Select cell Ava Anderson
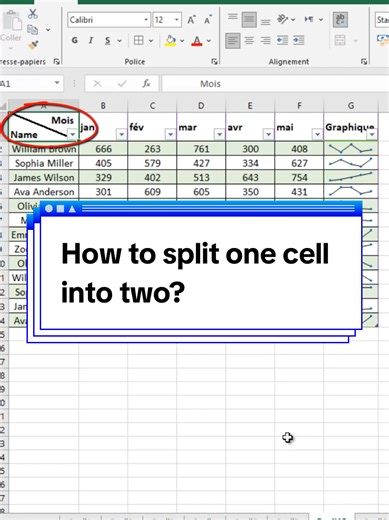Image resolution: width=389 pixels, height=520 pixels. (x=44, y=192)
